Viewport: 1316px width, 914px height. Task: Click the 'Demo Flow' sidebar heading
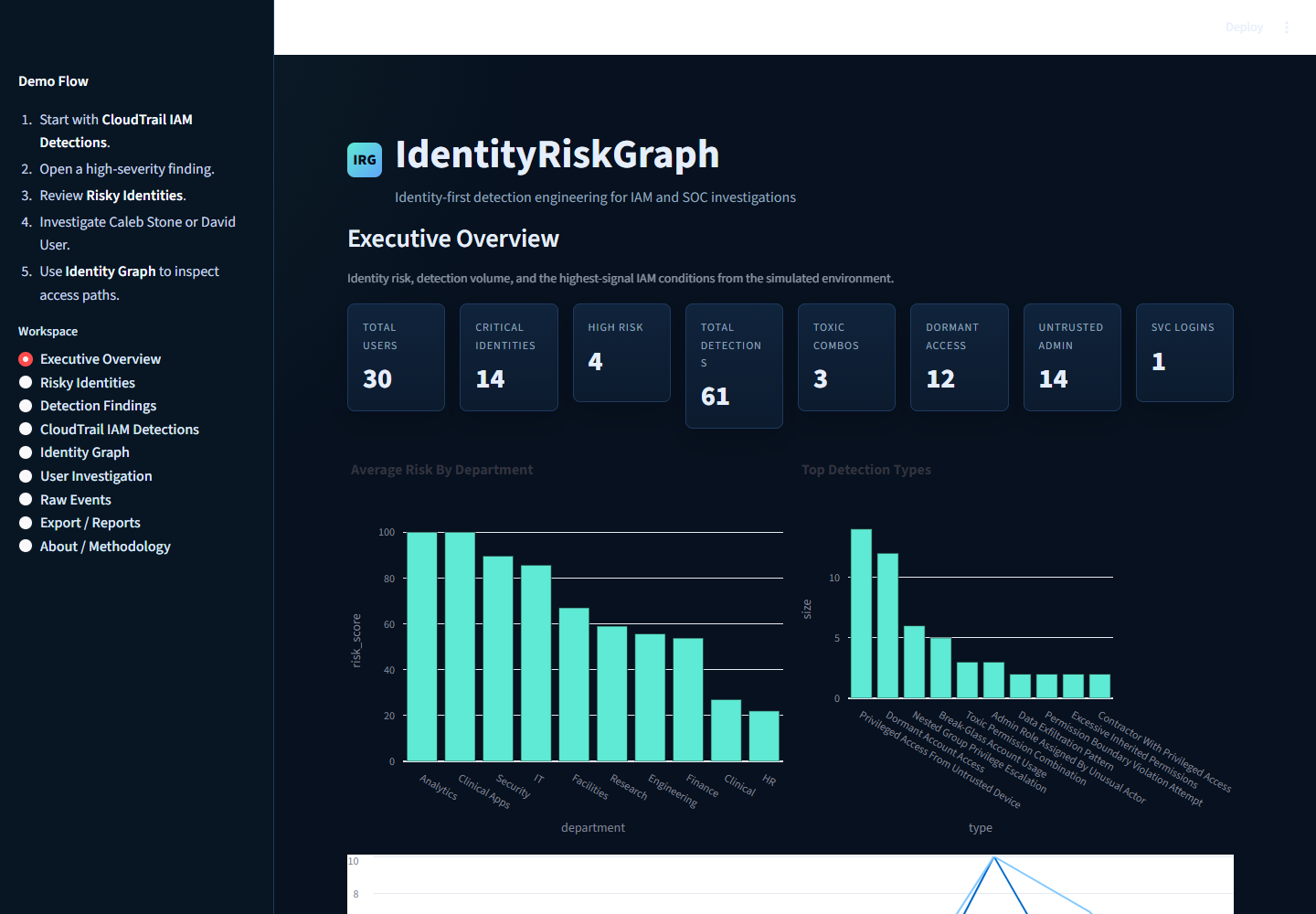(53, 81)
